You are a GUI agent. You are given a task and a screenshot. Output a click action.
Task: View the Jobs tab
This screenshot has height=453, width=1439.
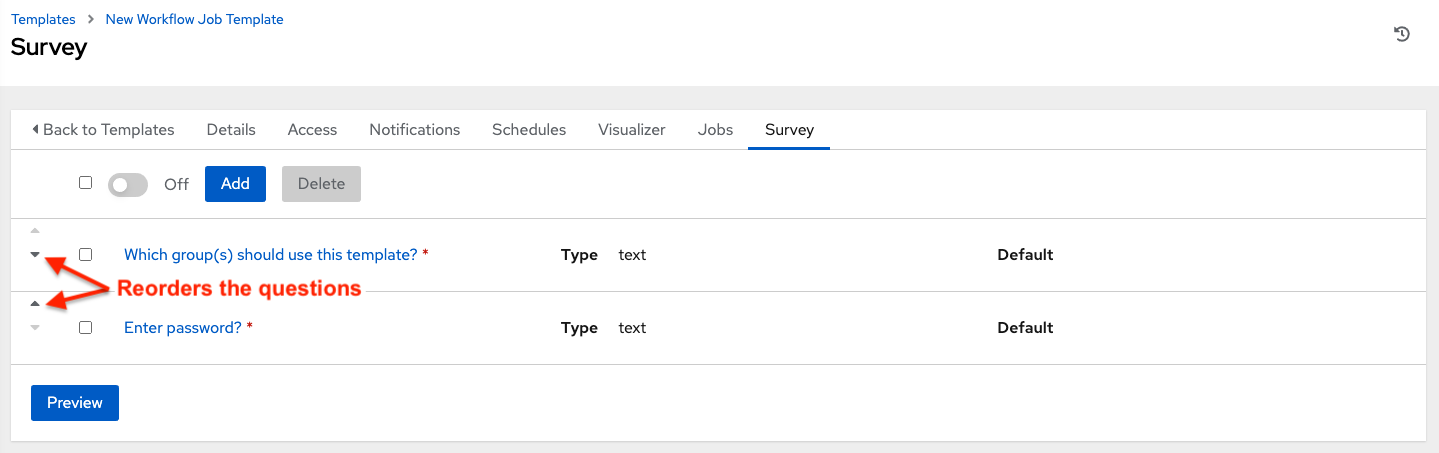pyautogui.click(x=715, y=130)
